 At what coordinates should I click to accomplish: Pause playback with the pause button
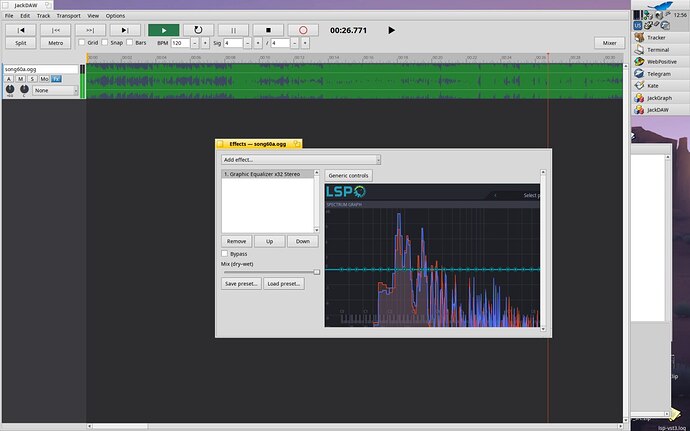233,30
